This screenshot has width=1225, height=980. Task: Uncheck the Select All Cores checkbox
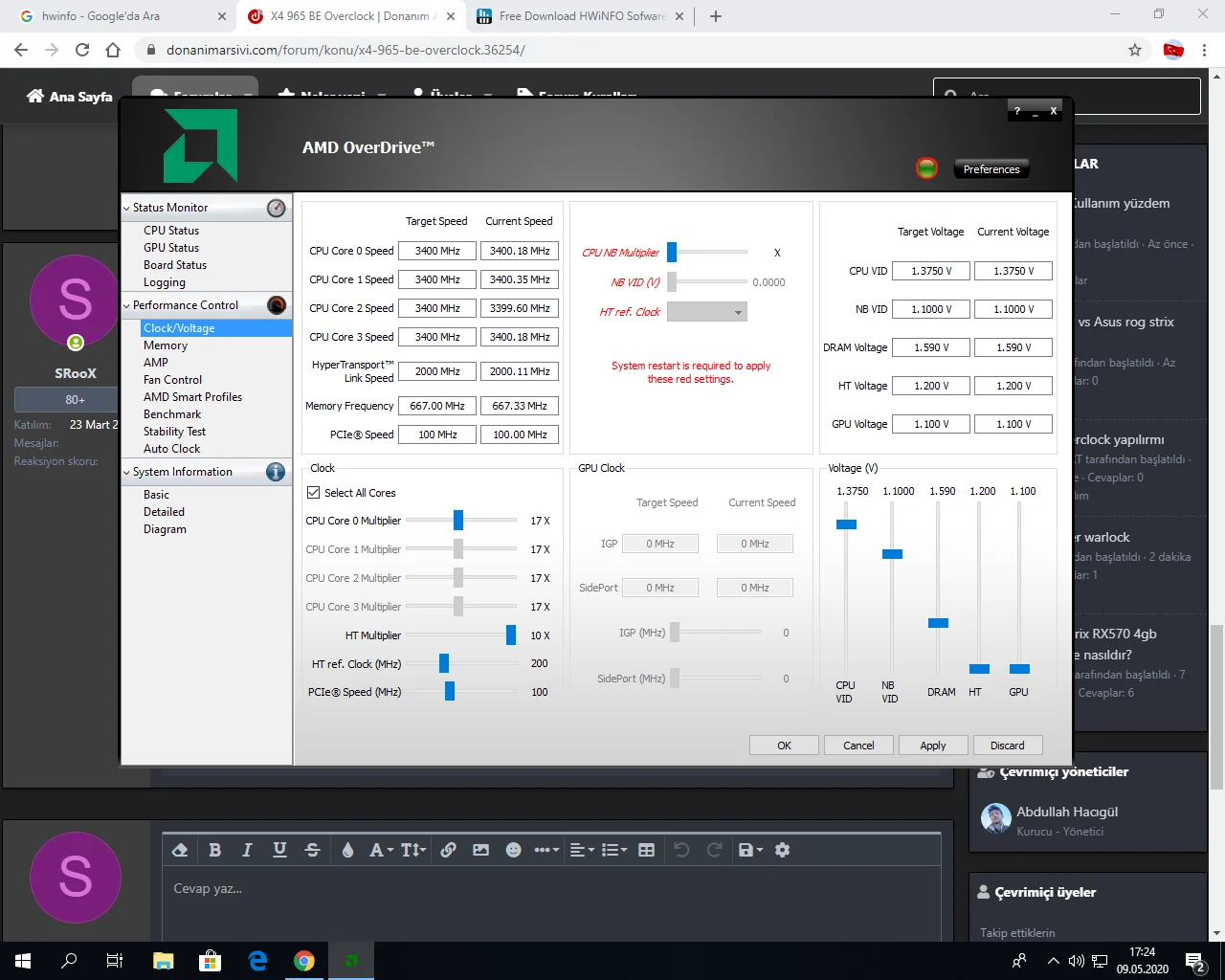[313, 493]
